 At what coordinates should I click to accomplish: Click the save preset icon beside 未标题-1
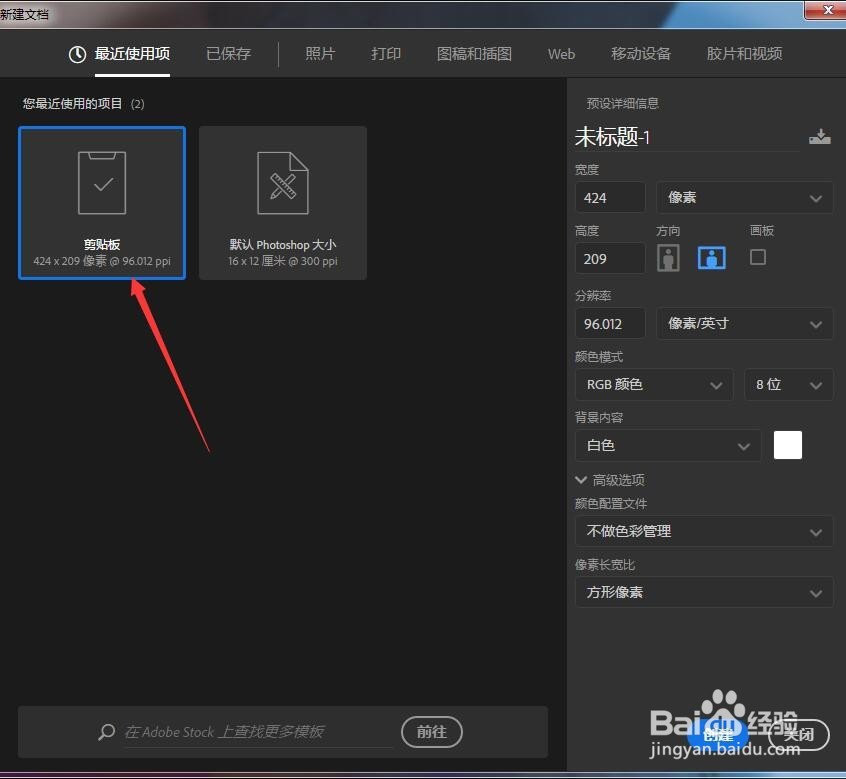coord(820,135)
